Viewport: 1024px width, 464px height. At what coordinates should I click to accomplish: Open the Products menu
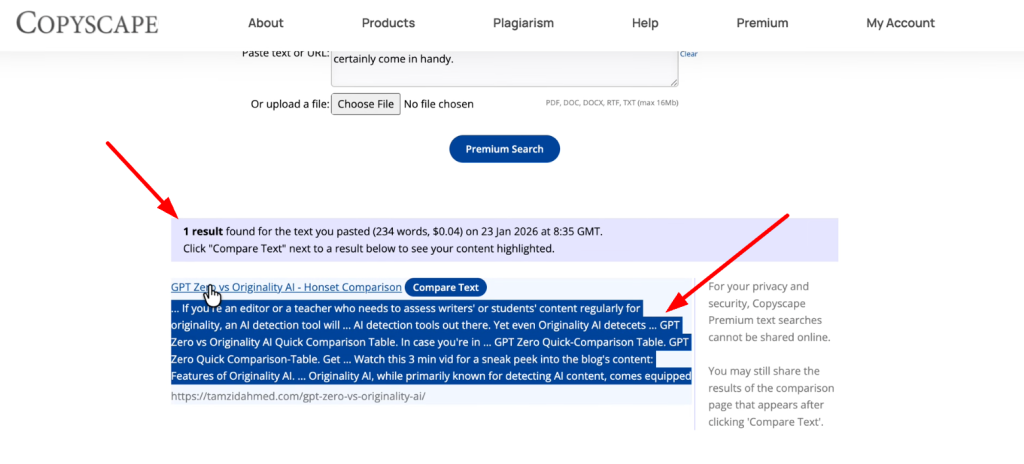(x=389, y=23)
